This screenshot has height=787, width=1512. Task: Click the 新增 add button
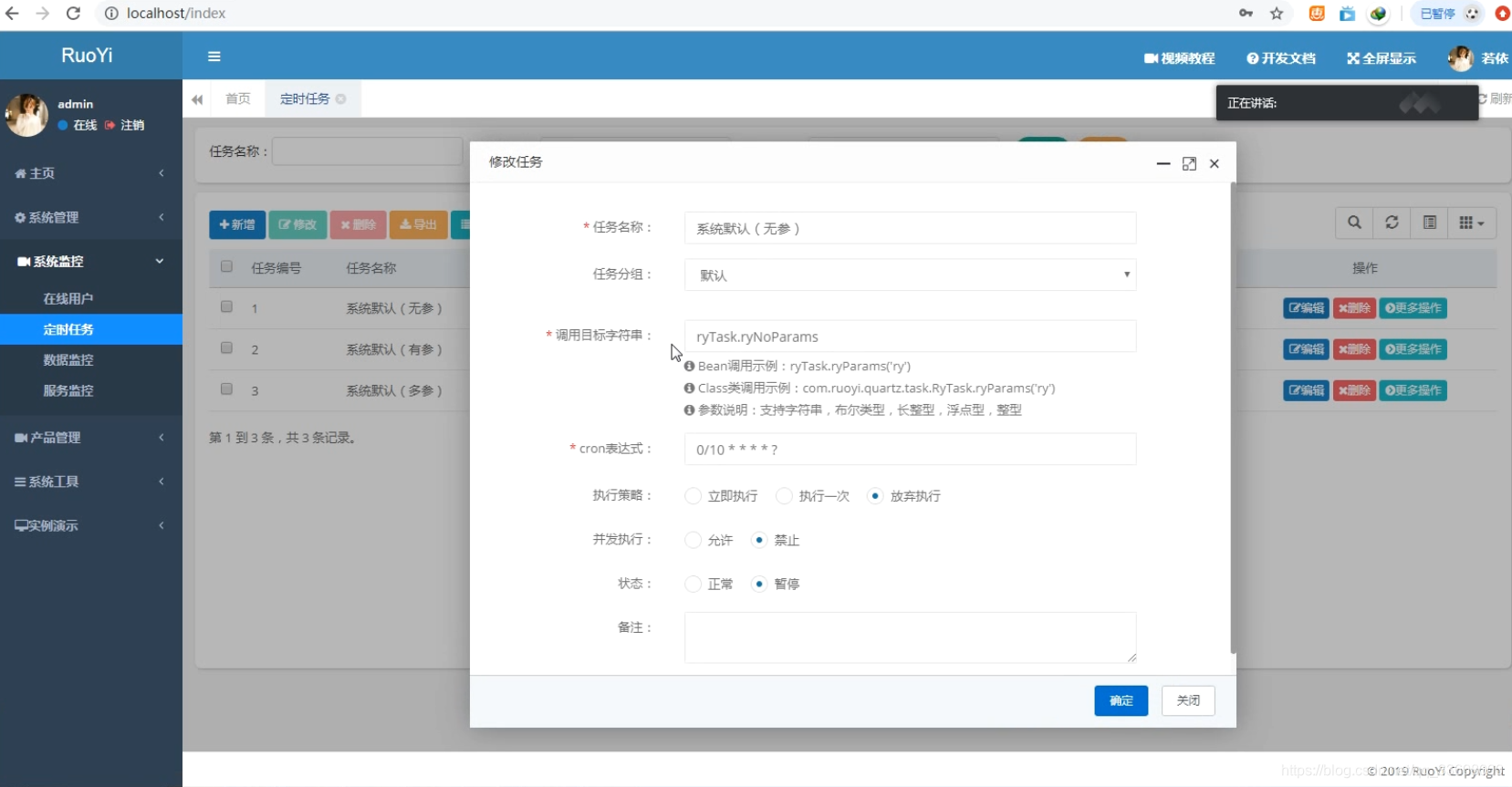(237, 224)
